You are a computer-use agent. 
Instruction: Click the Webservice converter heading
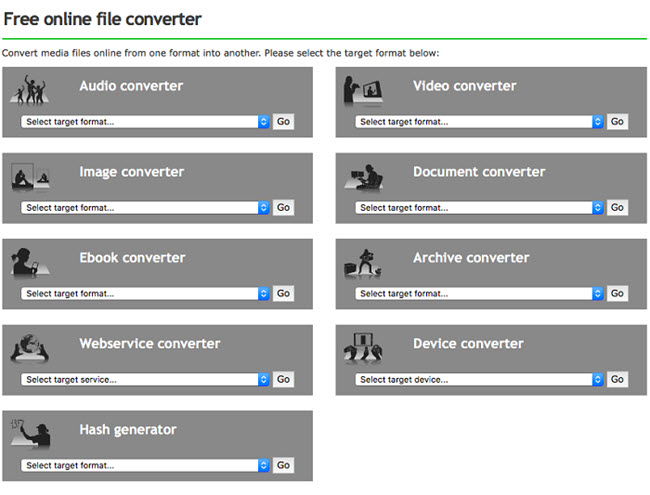click(150, 343)
